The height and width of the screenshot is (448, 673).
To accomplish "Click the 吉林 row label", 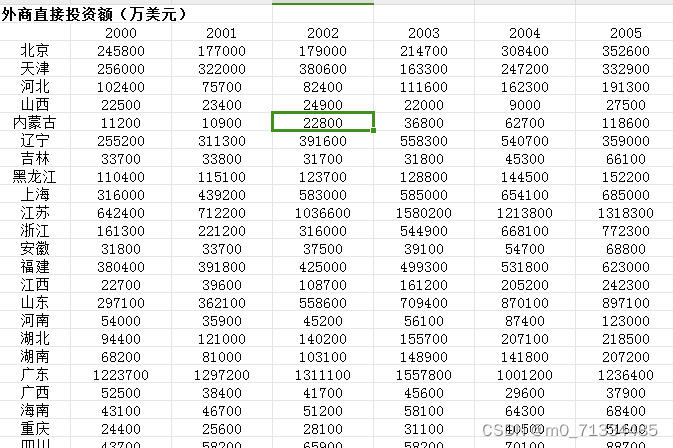I will pos(35,159).
